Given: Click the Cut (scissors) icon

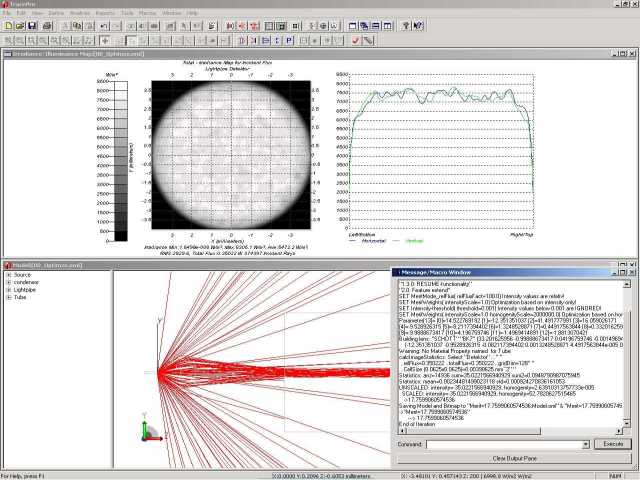Looking at the screenshot, I should click(x=65, y=26).
